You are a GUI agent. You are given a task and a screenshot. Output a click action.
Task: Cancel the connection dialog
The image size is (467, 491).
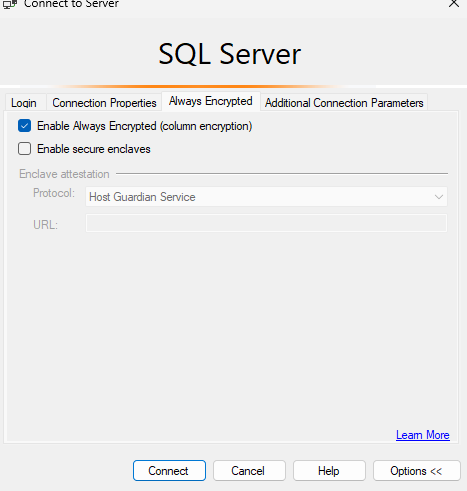(x=249, y=471)
